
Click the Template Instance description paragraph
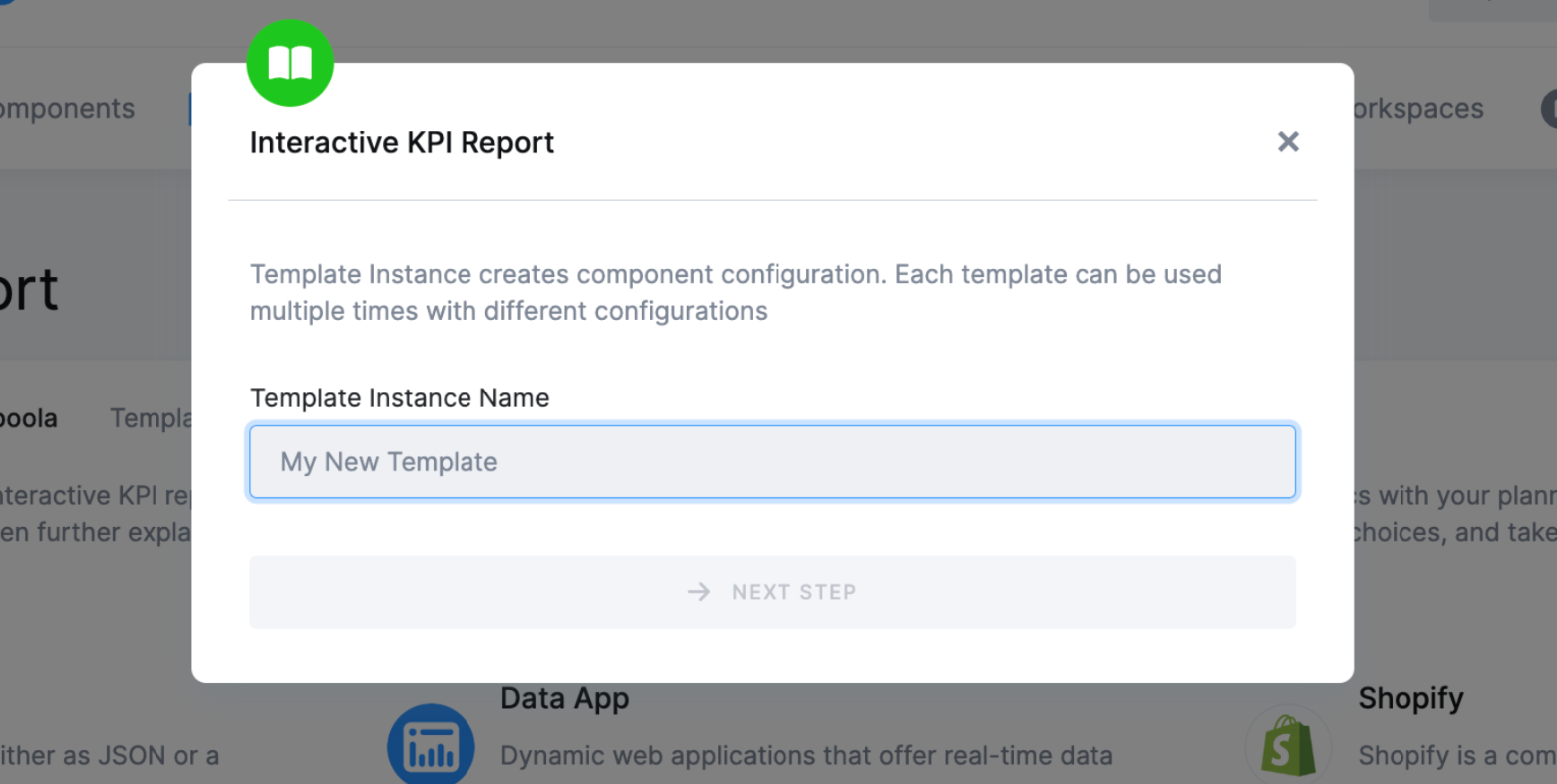click(735, 293)
